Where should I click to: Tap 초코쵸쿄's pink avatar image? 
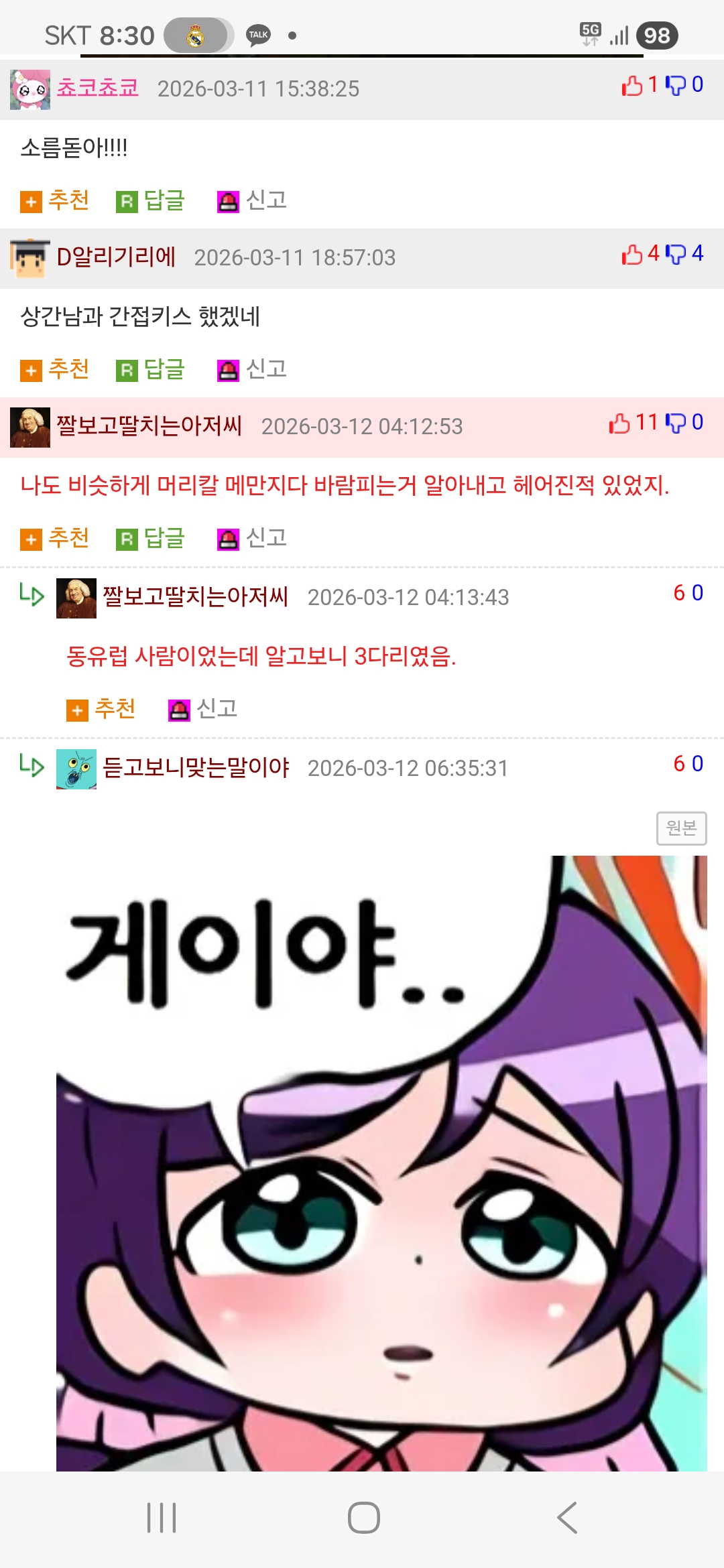pos(30,89)
